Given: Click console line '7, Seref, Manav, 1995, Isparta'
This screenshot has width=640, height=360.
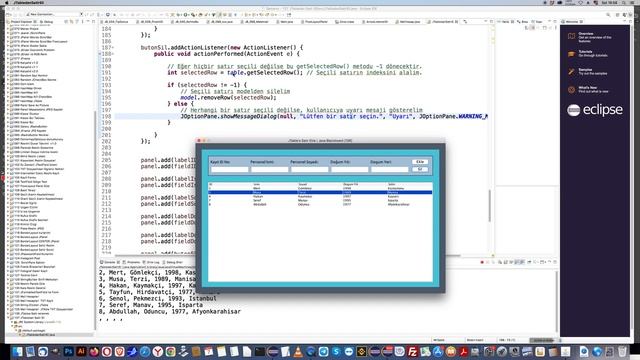Looking at the screenshot, I should [151, 305].
